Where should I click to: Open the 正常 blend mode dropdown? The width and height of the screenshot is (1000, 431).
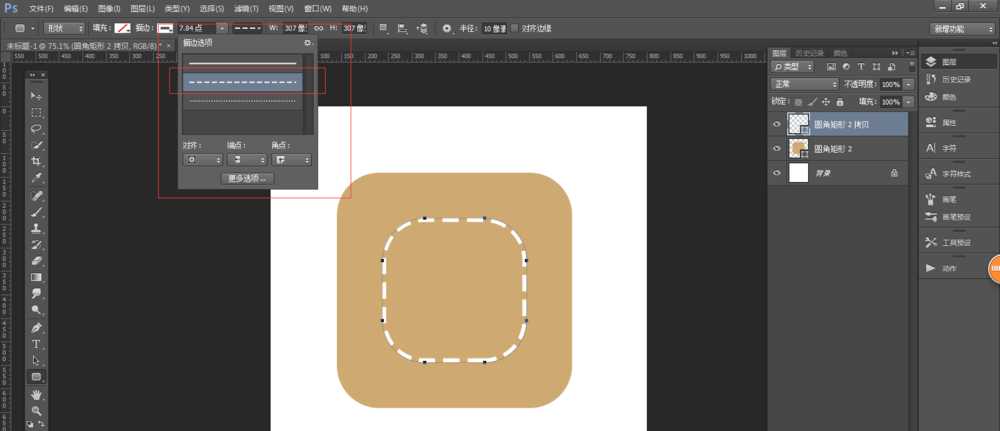click(x=805, y=84)
